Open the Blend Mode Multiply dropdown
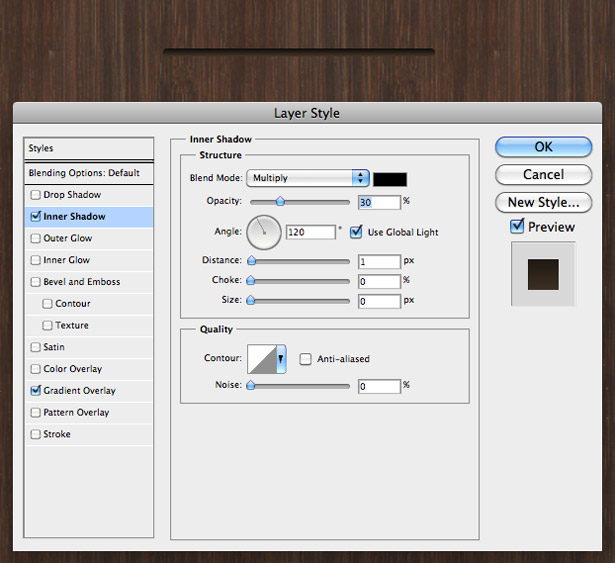Viewport: 615px width, 563px height. (x=308, y=178)
